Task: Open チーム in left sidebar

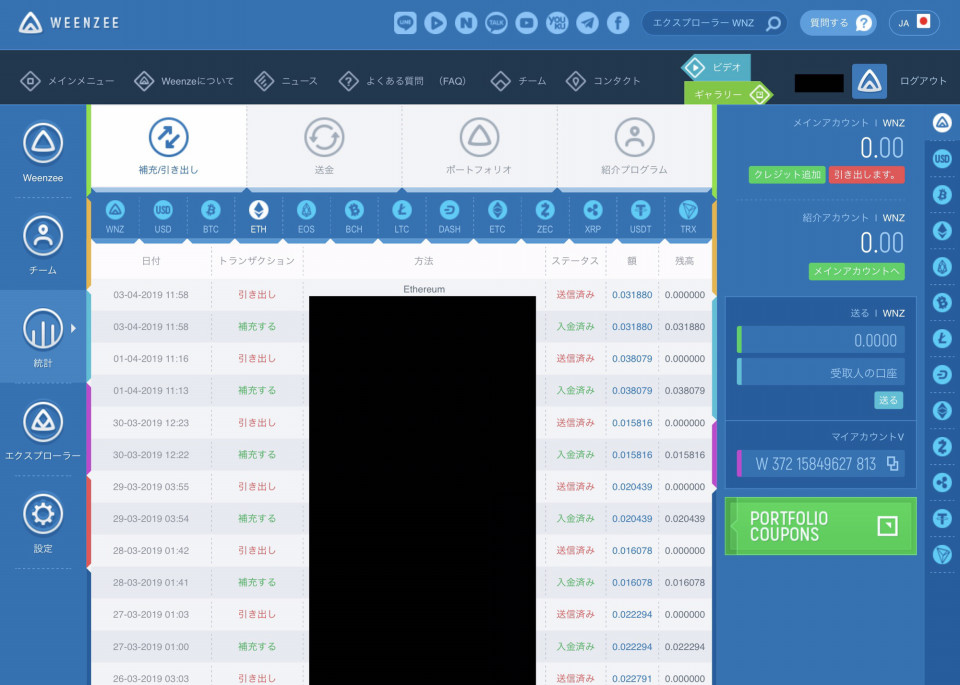Action: click(x=43, y=244)
